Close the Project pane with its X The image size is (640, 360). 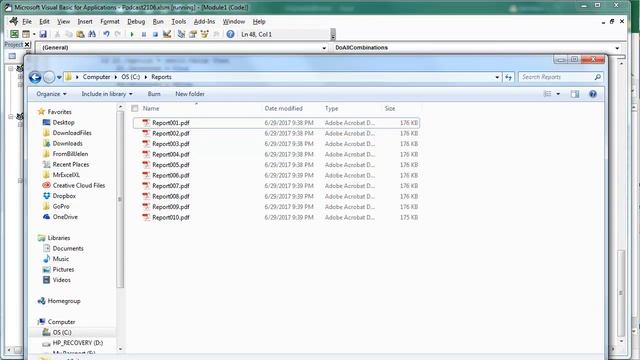coord(27,44)
